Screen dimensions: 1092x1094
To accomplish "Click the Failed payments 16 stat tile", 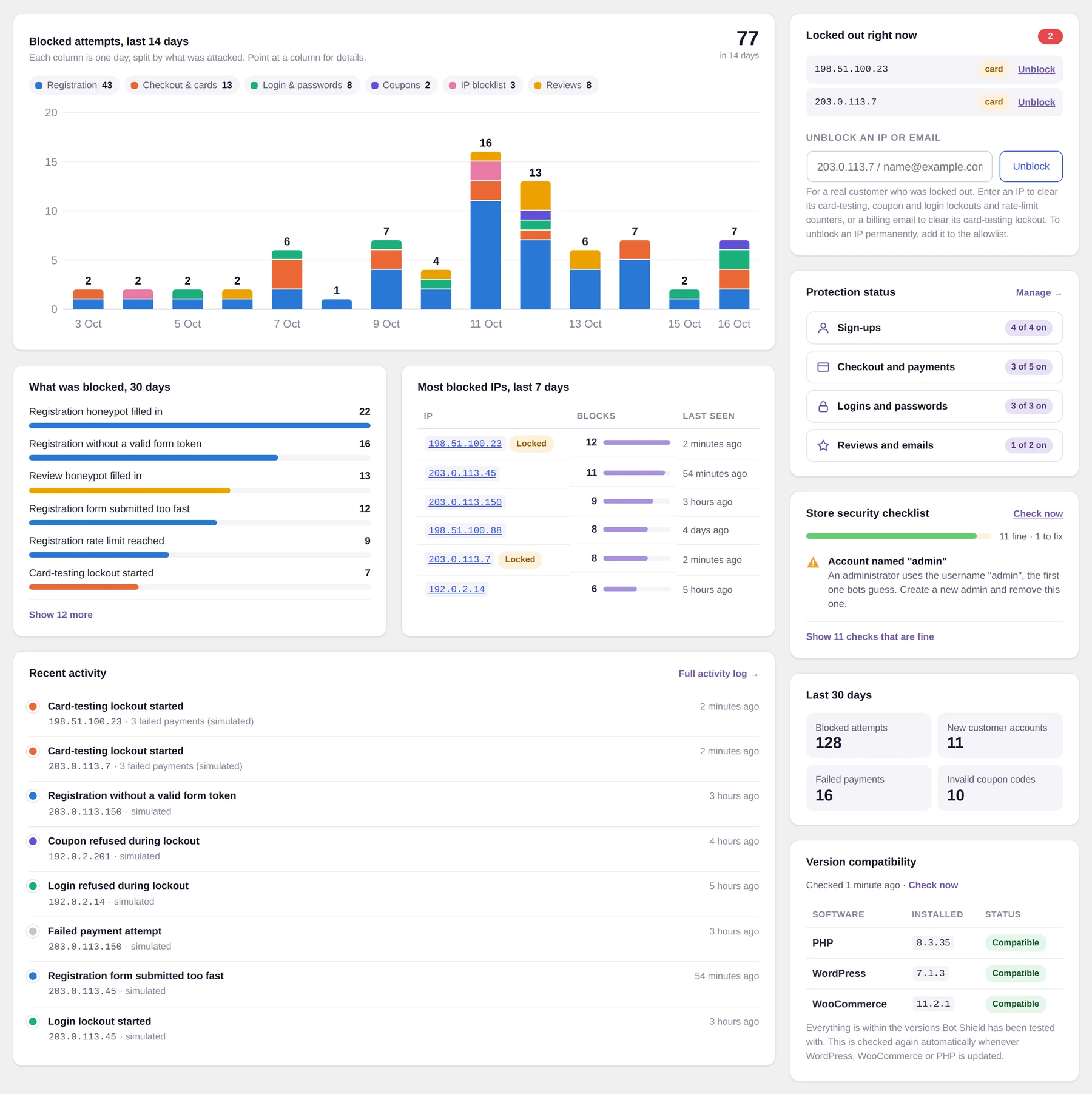I will (868, 788).
